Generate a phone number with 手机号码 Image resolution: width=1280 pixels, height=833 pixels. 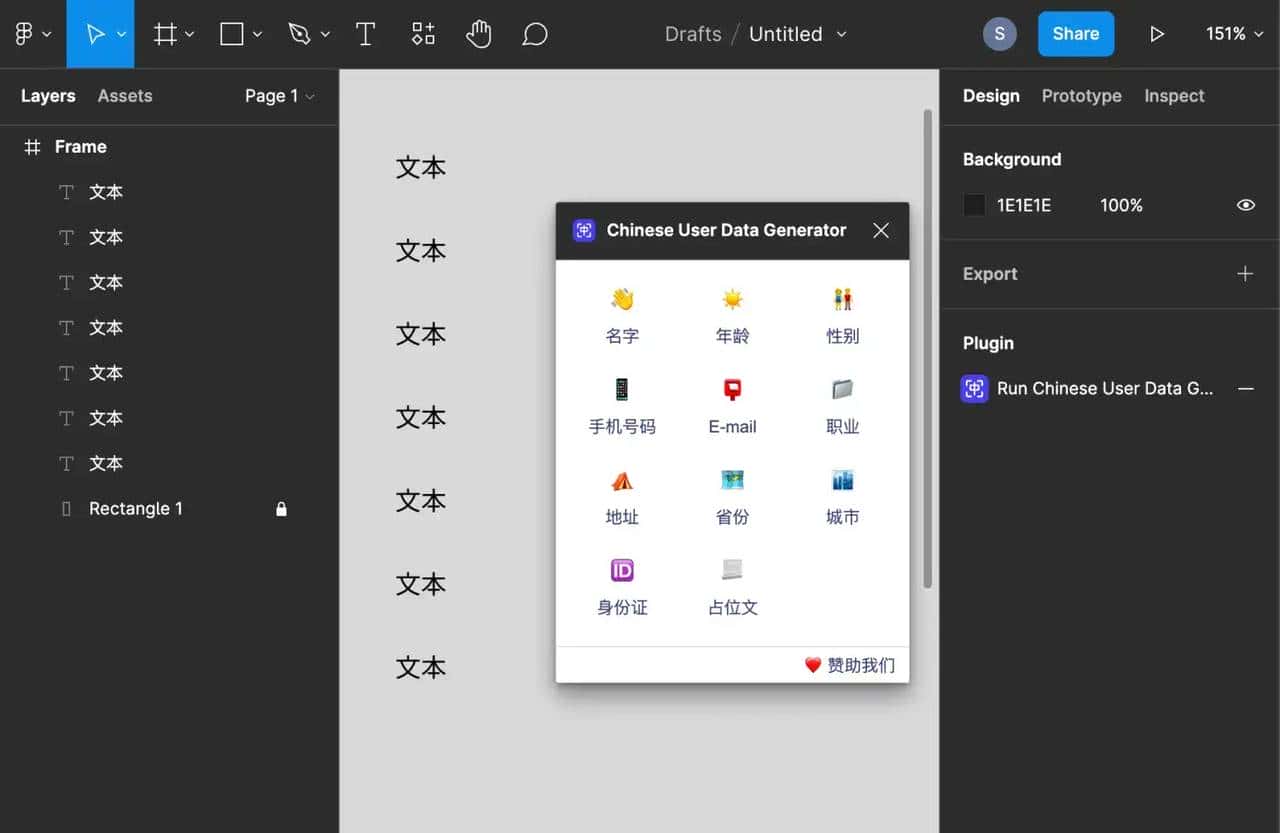(622, 406)
